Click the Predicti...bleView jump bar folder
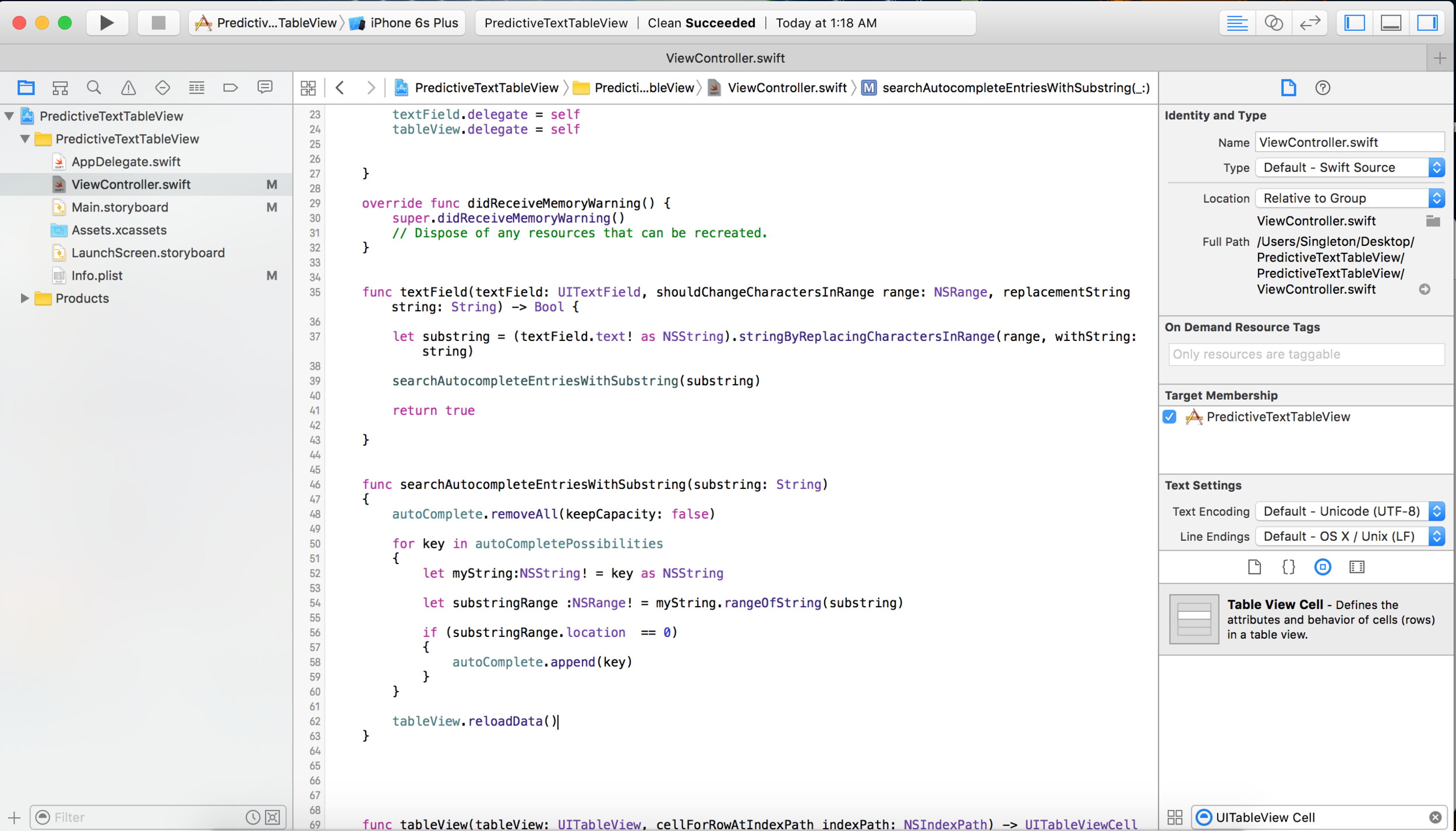1456x831 pixels. [634, 88]
